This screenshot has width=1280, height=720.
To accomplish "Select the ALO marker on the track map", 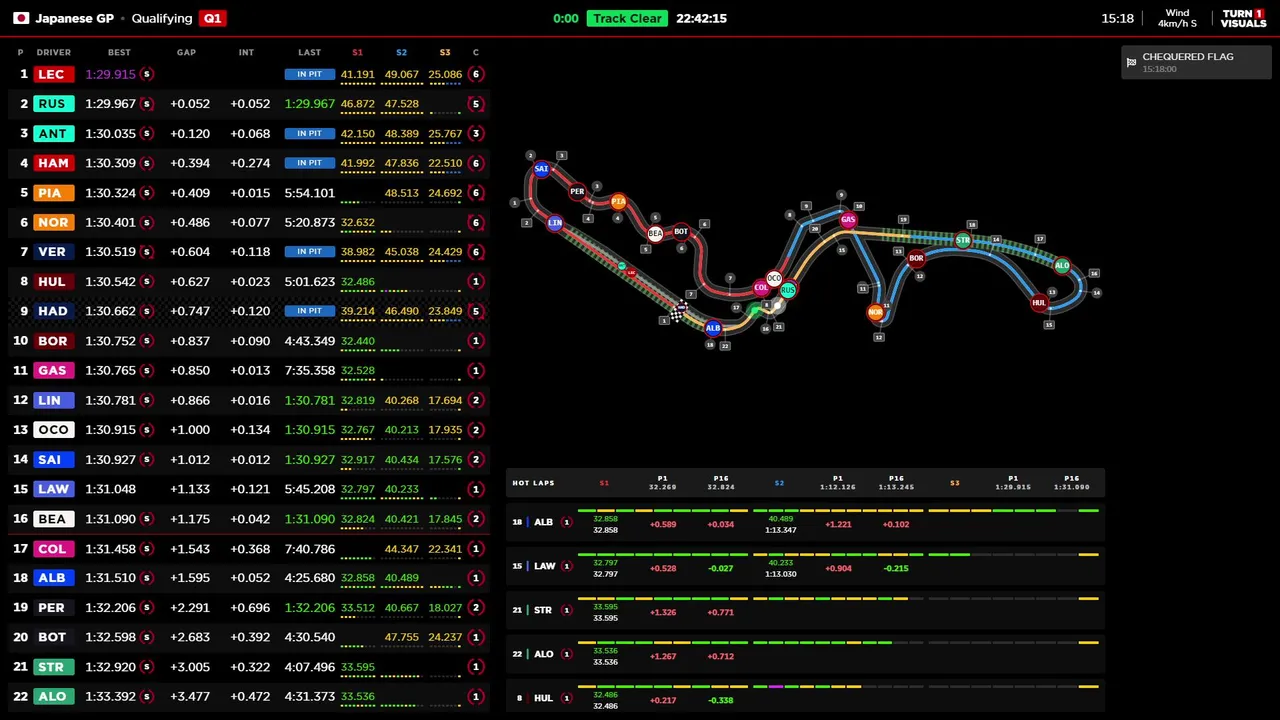I will (1062, 266).
